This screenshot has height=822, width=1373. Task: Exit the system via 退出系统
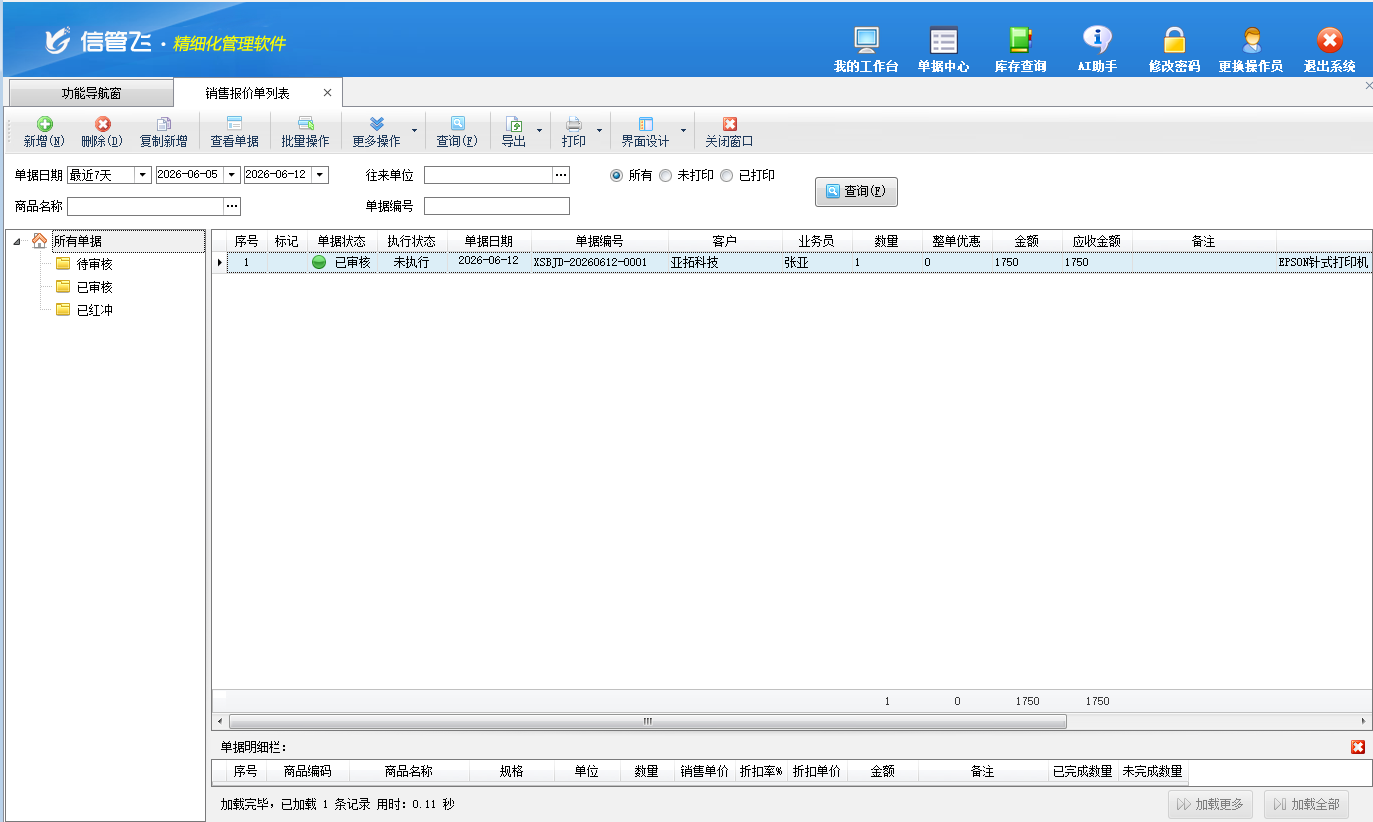click(x=1329, y=50)
